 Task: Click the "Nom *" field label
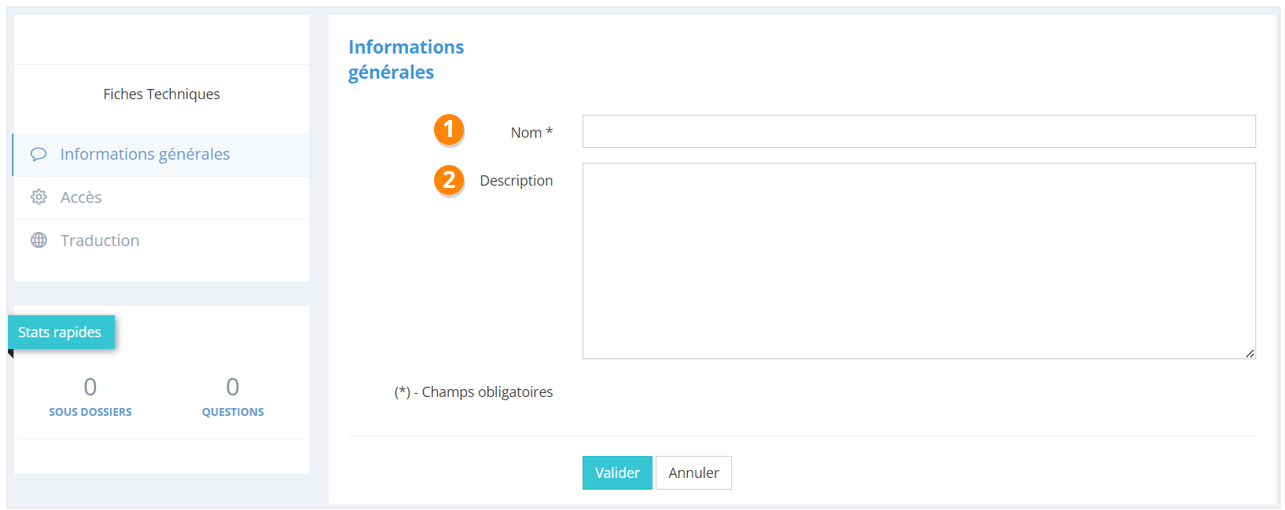point(531,132)
